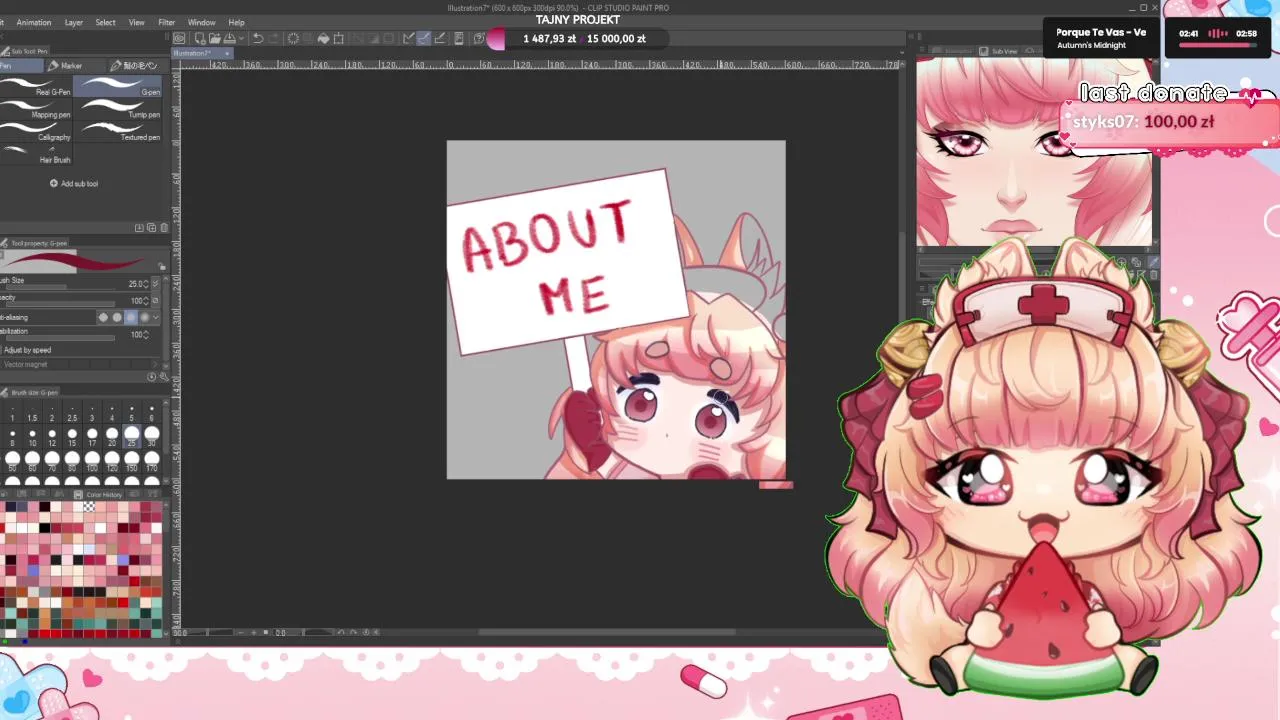Viewport: 1280px width, 720px height.
Task: Pick the transparent checkered swatch in Color History
Action: [89, 507]
